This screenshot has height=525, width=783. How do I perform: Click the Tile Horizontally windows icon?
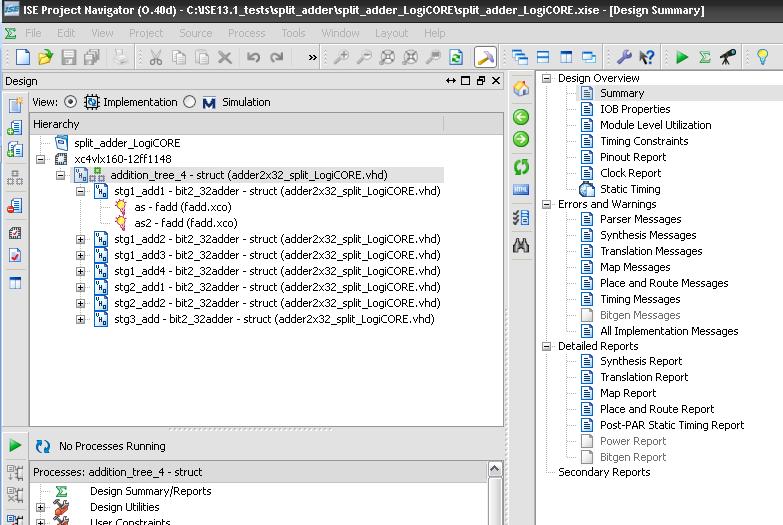coord(543,57)
